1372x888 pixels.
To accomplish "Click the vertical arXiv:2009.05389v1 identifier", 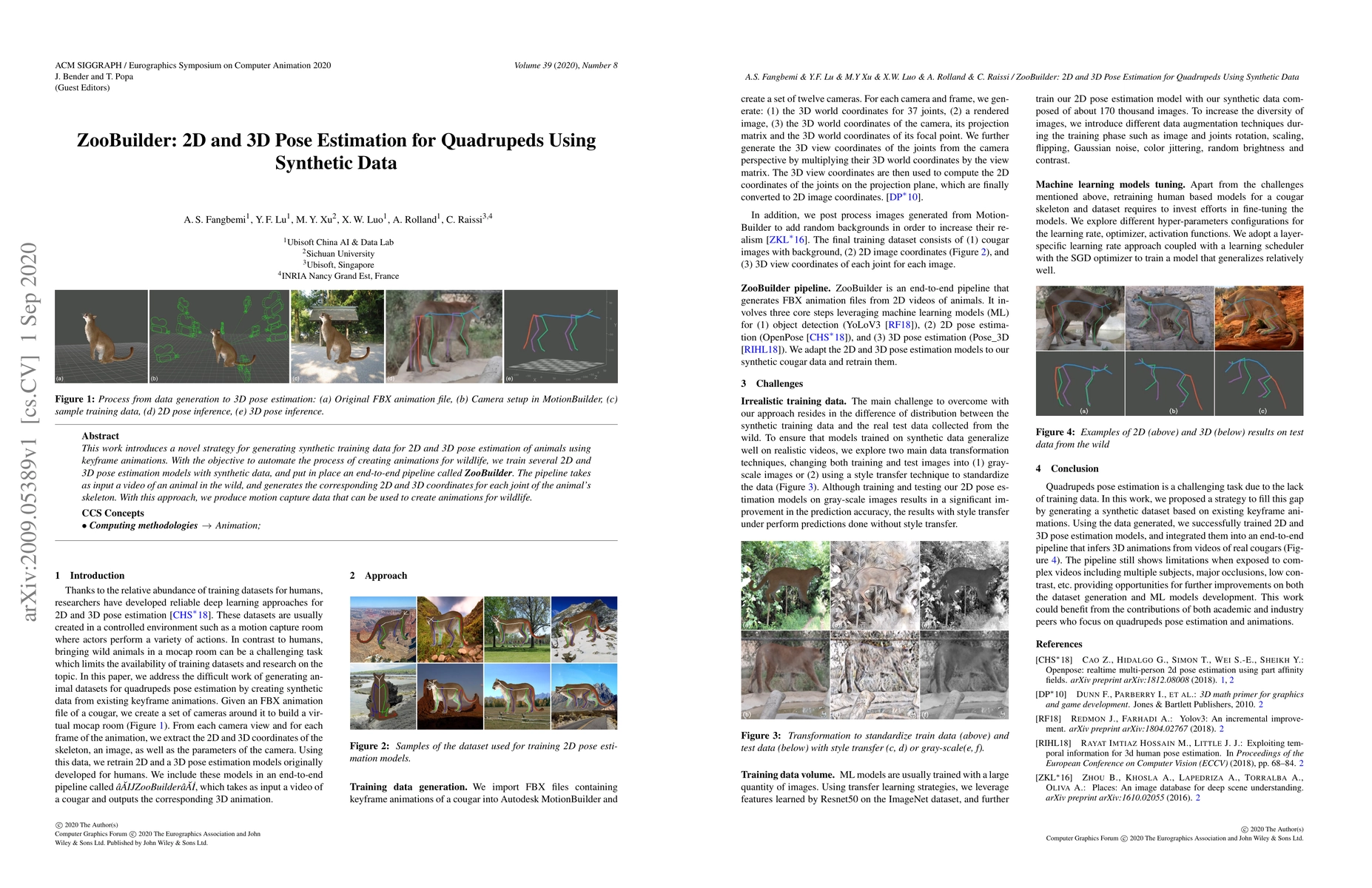I will click(x=30, y=431).
